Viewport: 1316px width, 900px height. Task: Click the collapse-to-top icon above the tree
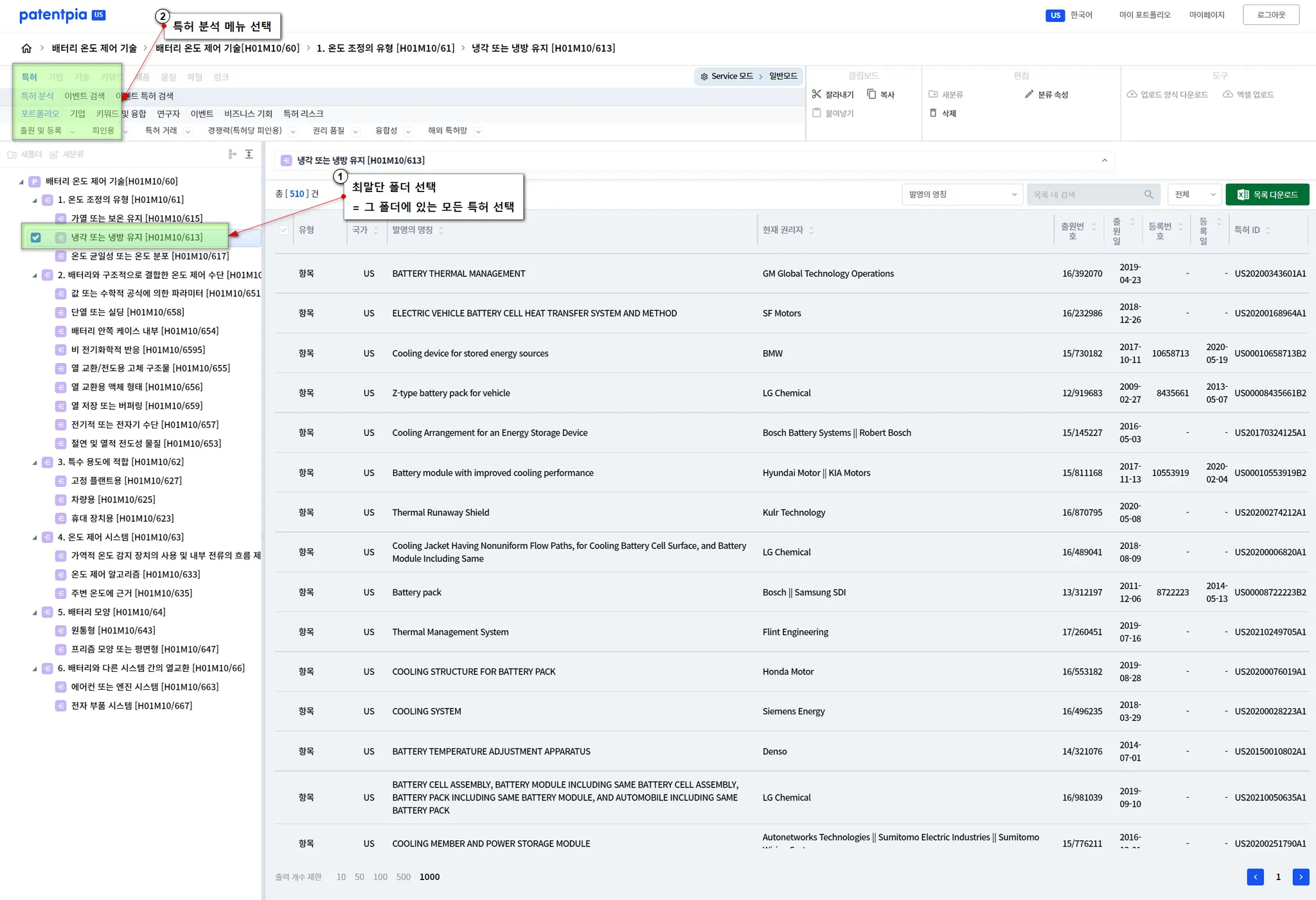(x=249, y=154)
